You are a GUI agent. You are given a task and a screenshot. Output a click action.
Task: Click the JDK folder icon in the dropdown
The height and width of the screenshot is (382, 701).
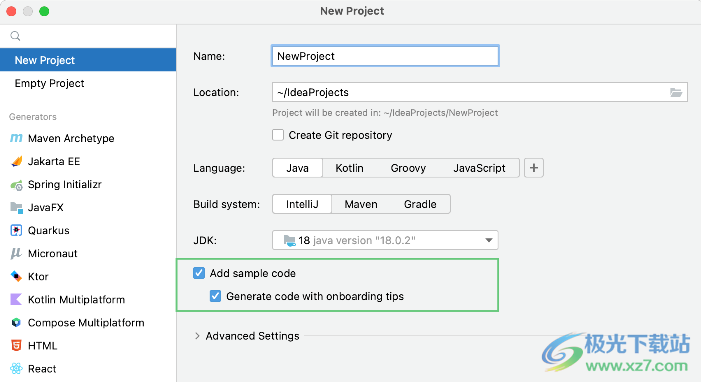[x=289, y=241]
